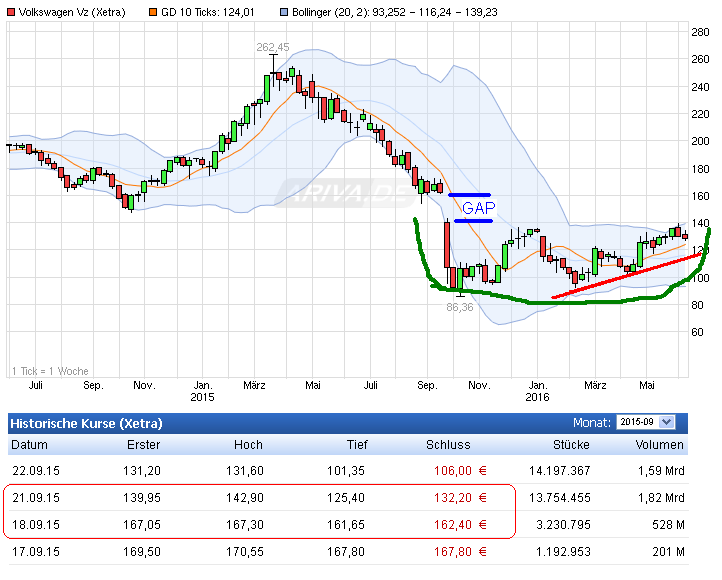Select high value 142,90

(x=245, y=498)
